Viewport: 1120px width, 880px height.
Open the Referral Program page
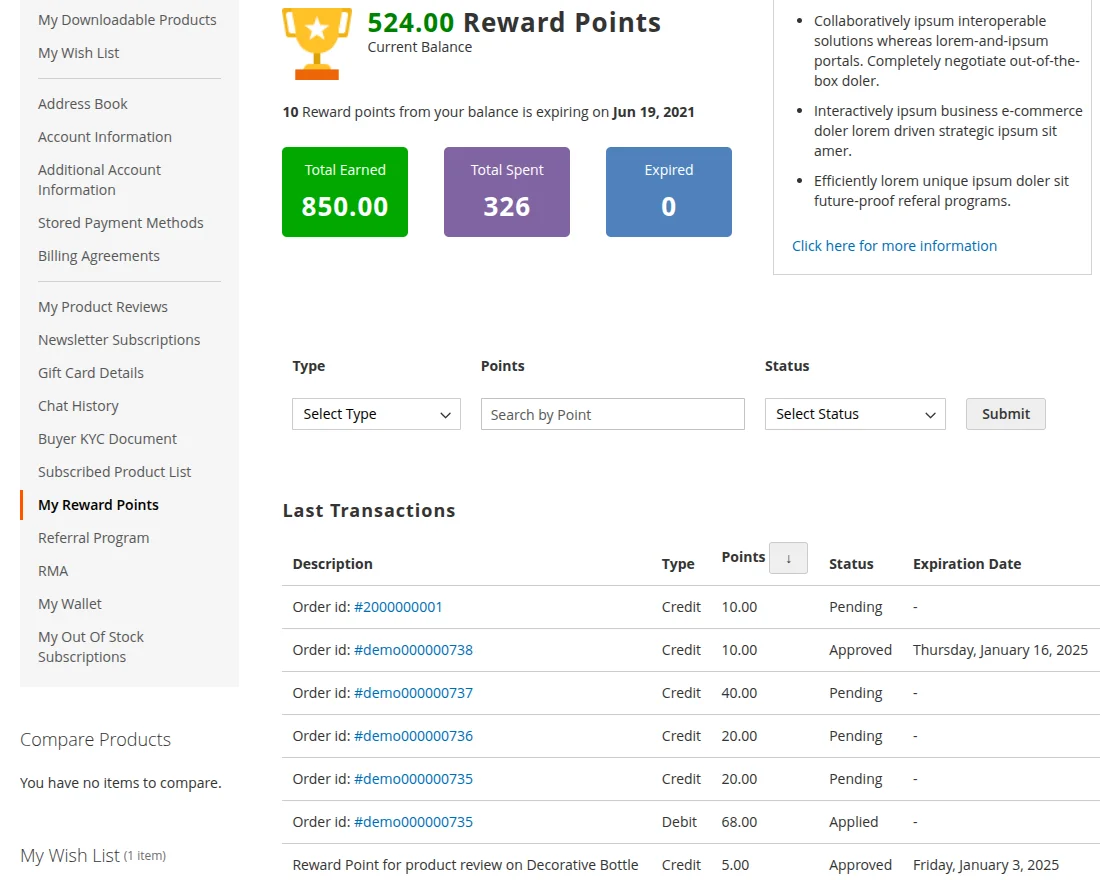pyautogui.click(x=93, y=537)
